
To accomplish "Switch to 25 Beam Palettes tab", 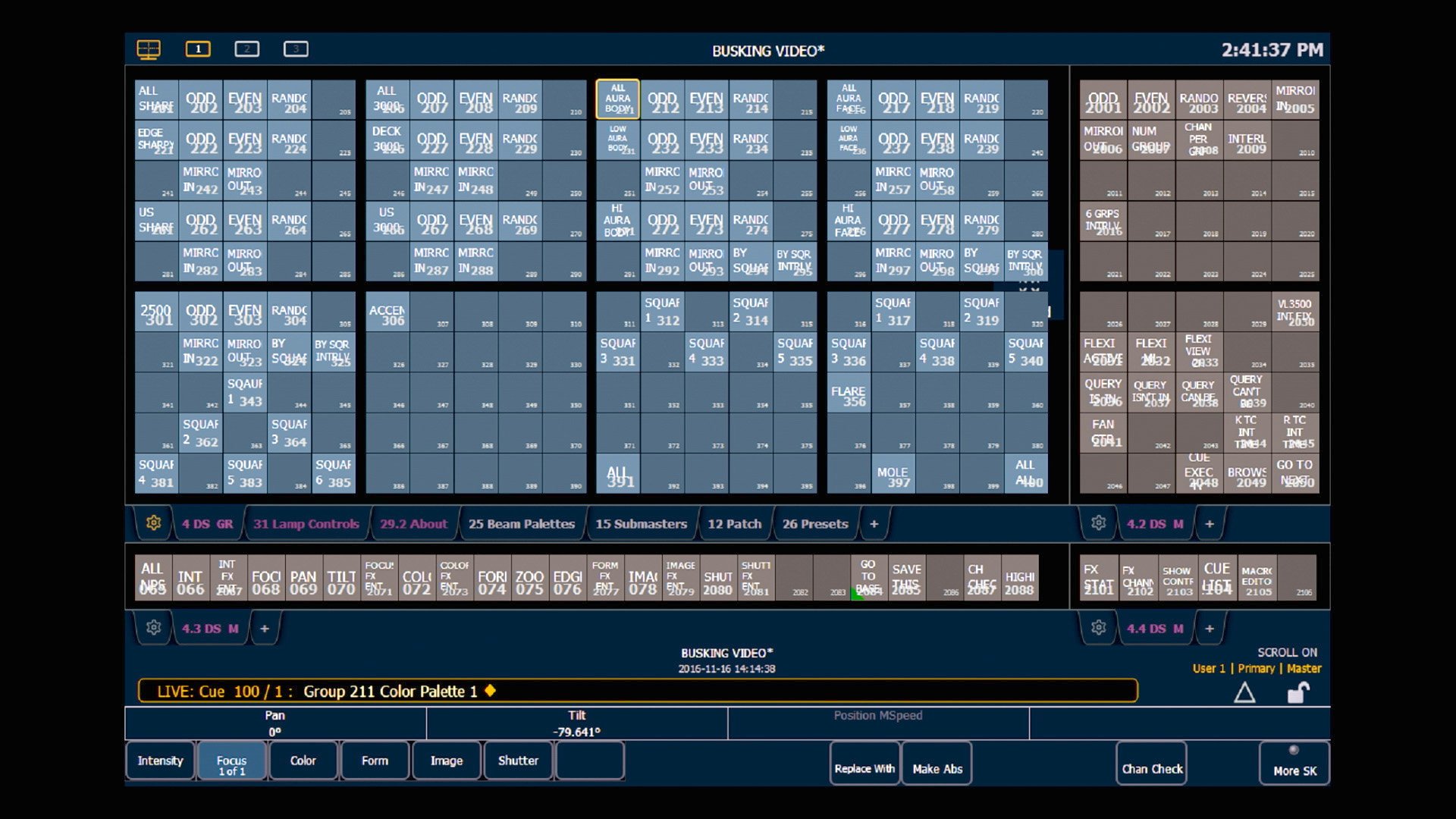I will point(522,524).
